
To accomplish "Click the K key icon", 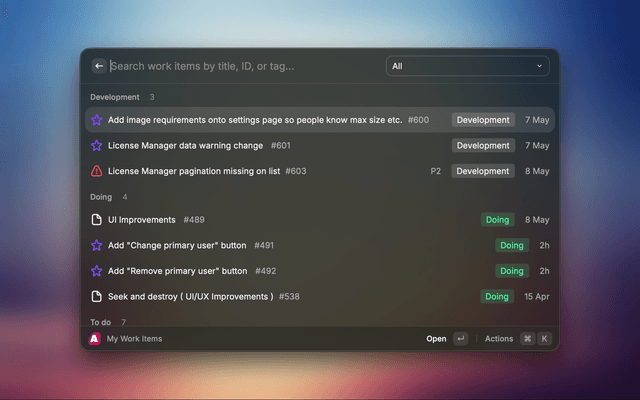I will 544,338.
